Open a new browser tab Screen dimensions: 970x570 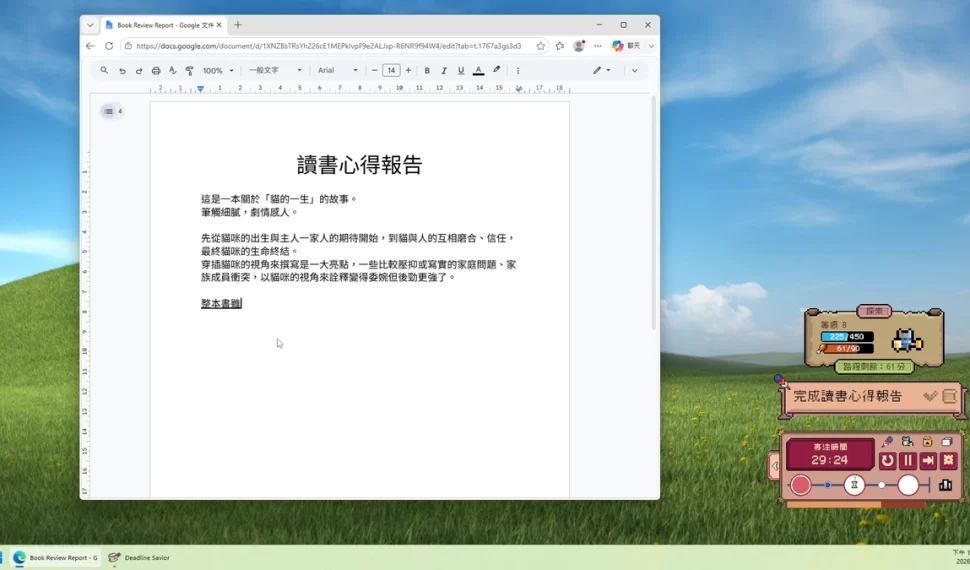[238, 25]
